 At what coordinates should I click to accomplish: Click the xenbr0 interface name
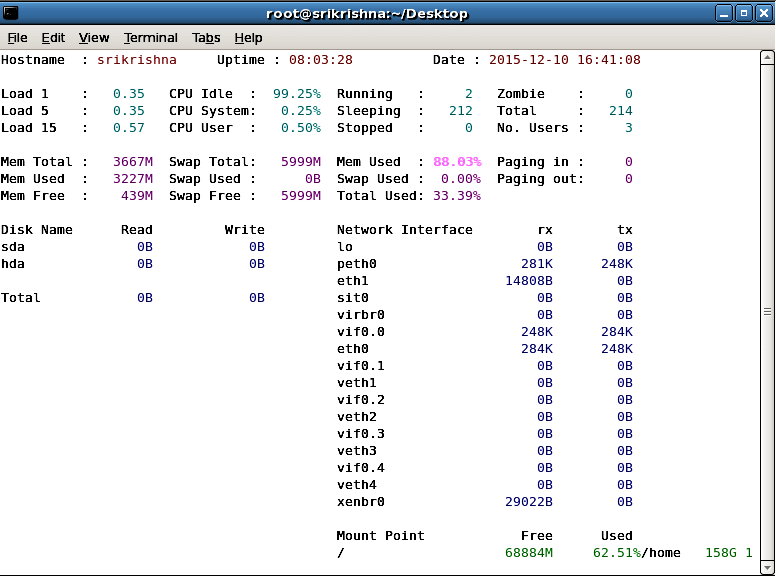(361, 502)
